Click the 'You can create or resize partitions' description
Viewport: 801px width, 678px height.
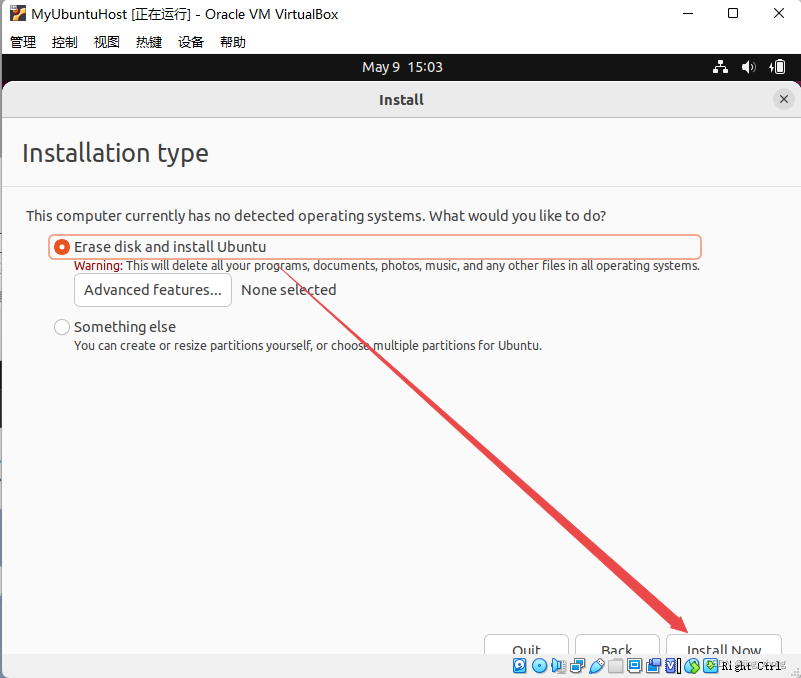click(308, 346)
